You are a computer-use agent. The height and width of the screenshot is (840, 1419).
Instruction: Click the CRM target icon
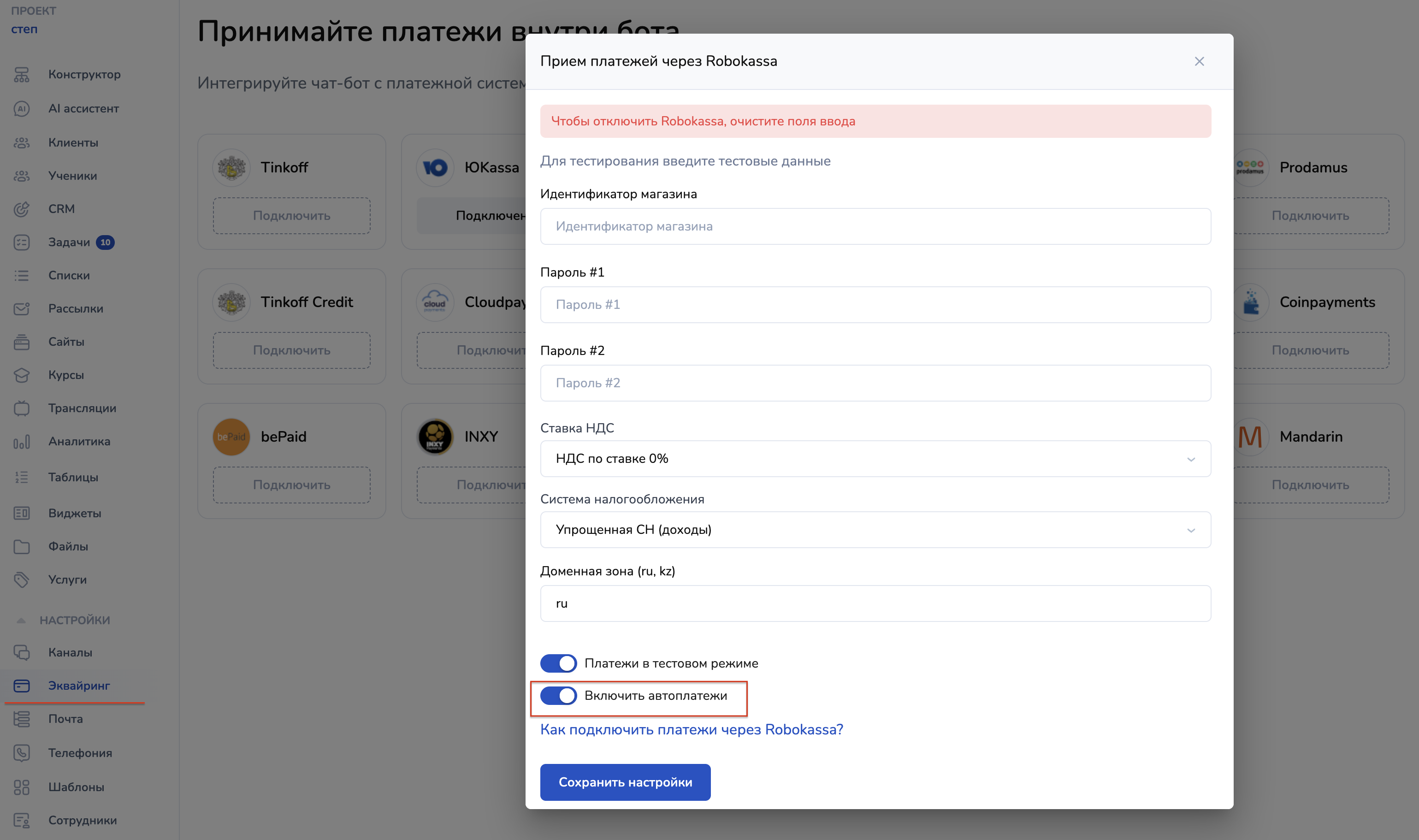(22, 209)
